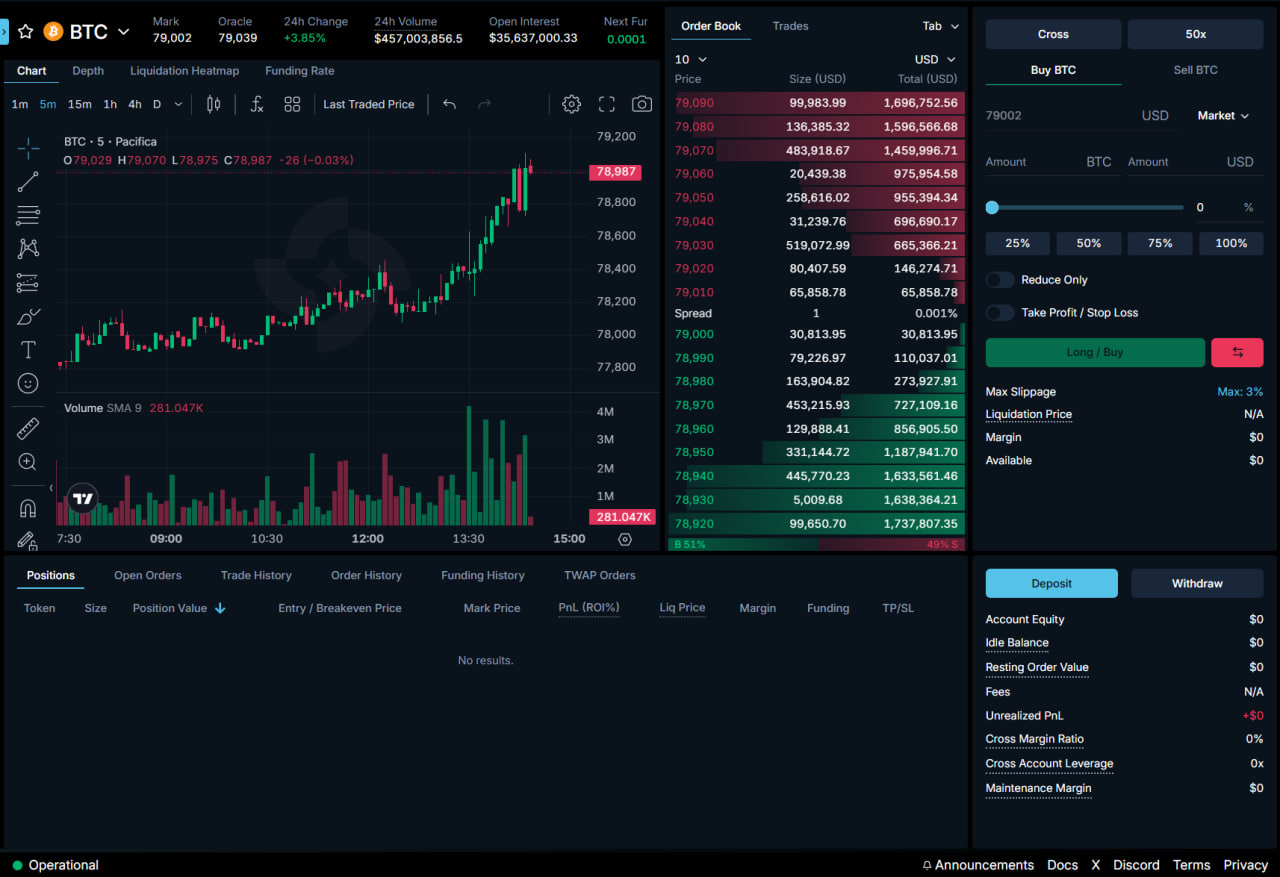Screen dimensions: 1280x877
Task: Open order book USD unit dropdown
Action: tap(935, 59)
